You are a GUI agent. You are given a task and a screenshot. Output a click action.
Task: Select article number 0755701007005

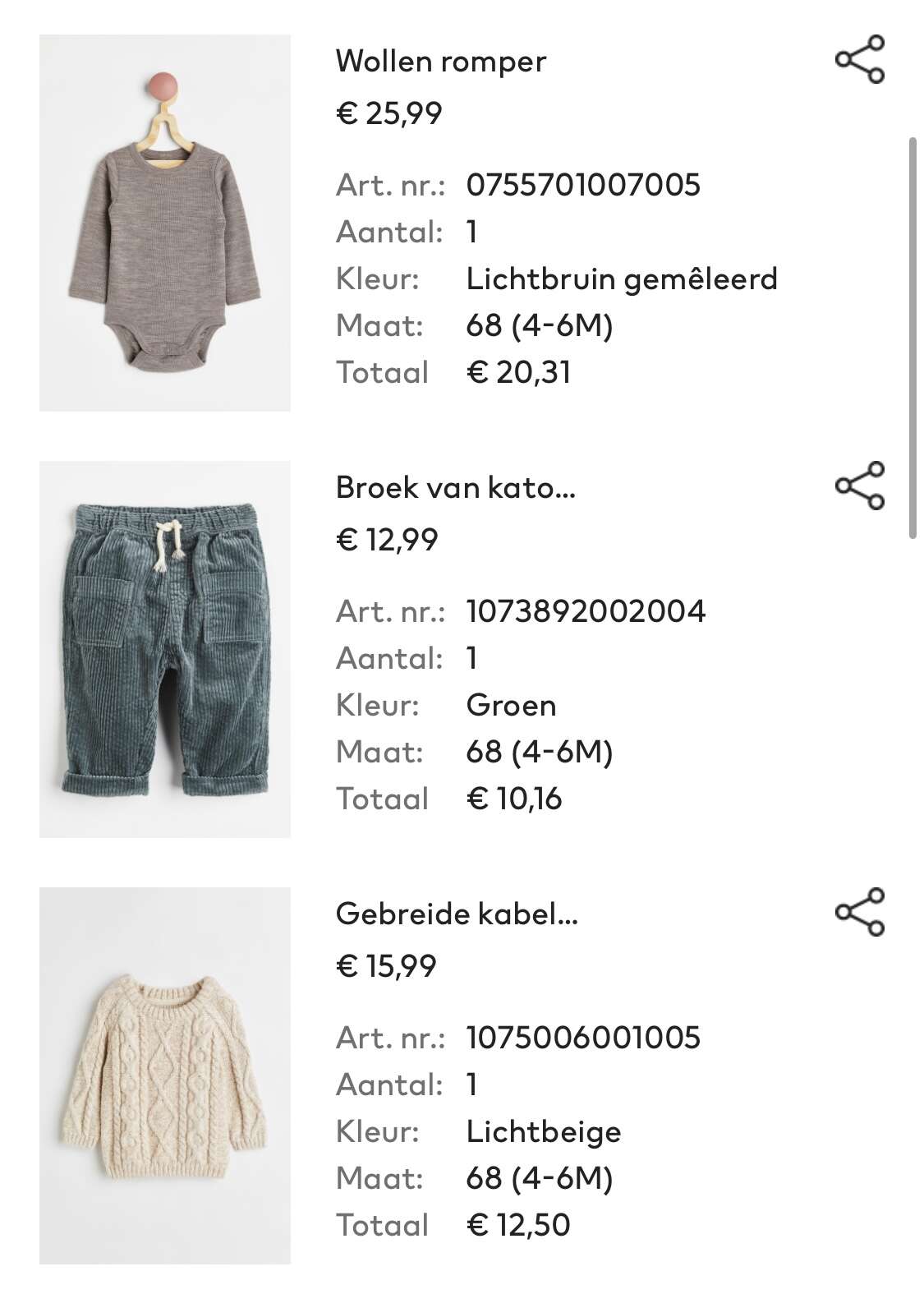pos(583,185)
